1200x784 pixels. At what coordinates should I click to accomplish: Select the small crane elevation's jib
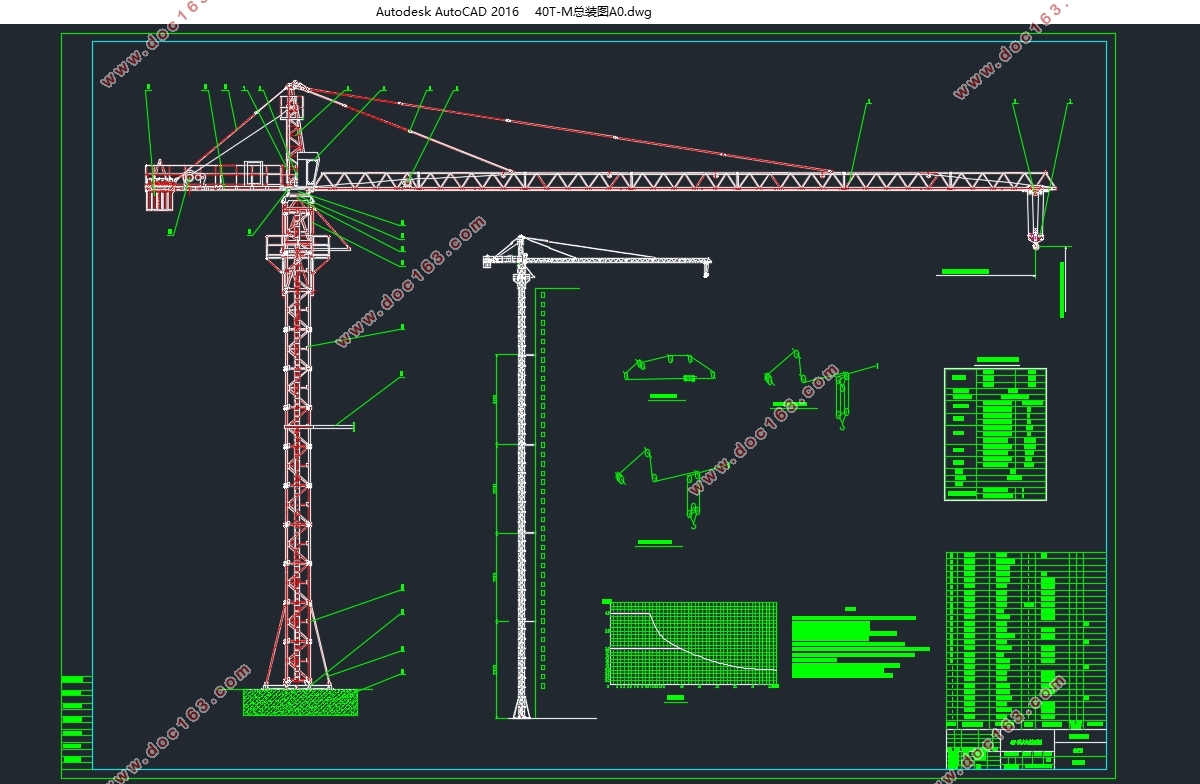pyautogui.click(x=618, y=260)
